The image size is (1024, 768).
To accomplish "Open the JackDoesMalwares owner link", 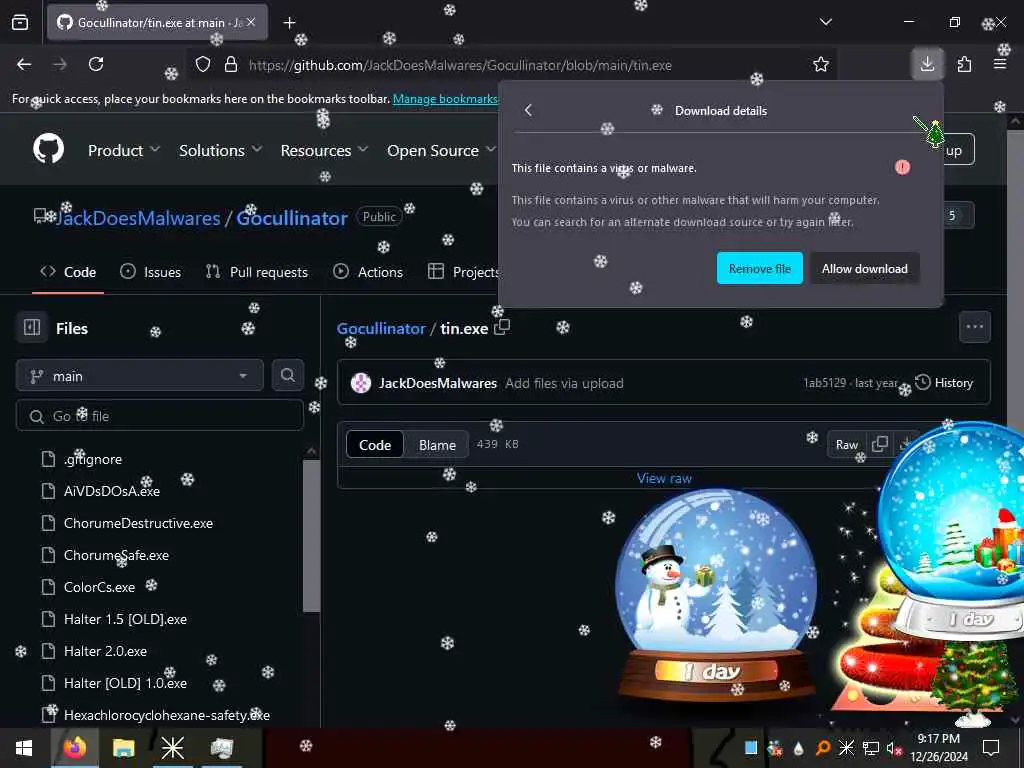I will (x=138, y=218).
